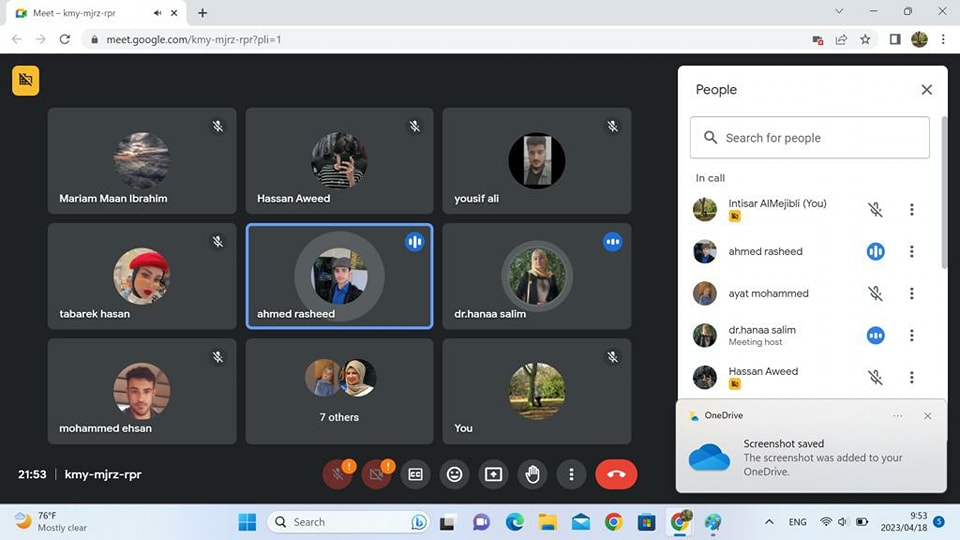Turn on closed captions

click(415, 475)
